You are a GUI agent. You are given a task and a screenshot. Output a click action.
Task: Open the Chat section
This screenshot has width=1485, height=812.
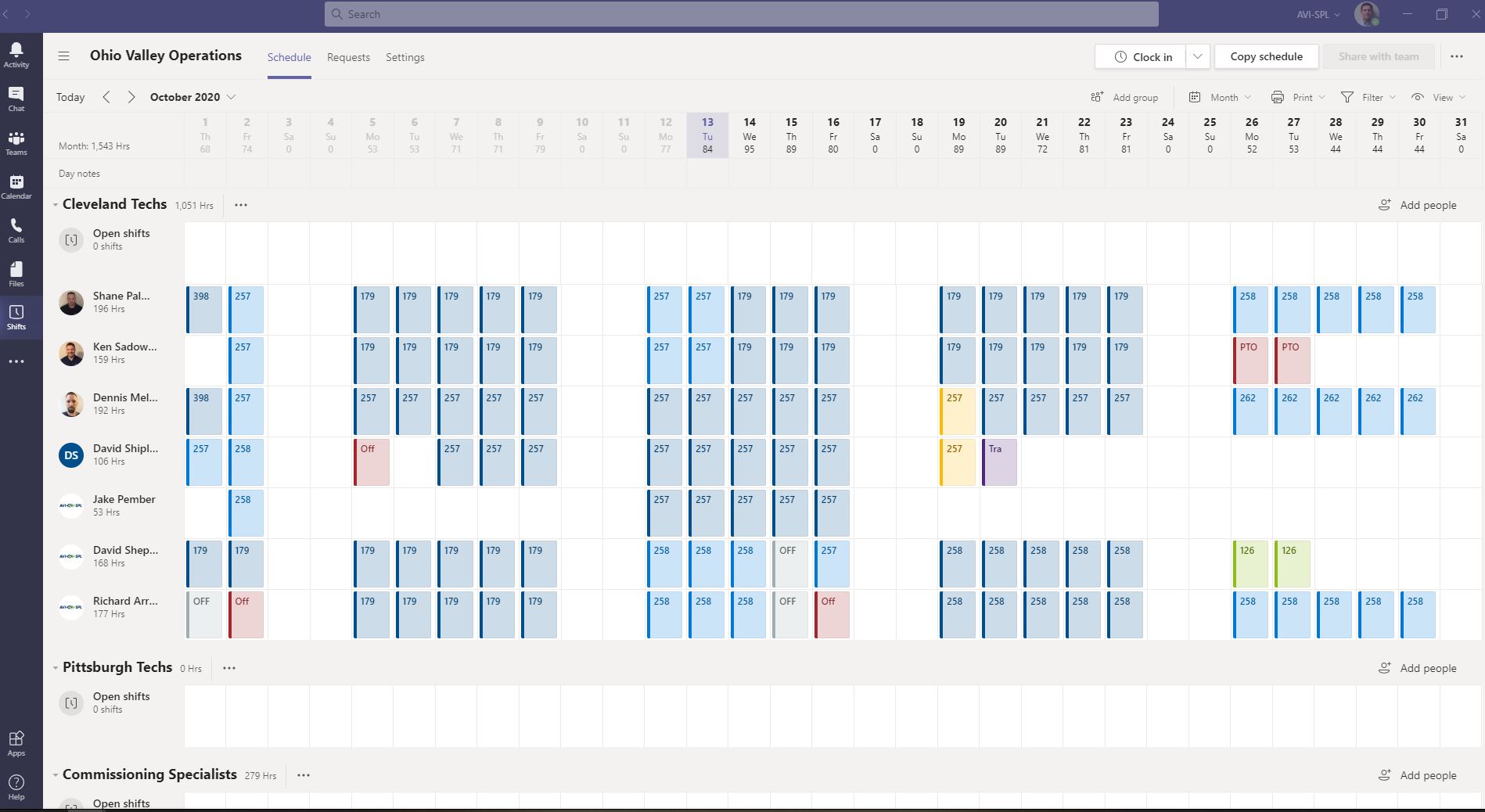pos(16,99)
